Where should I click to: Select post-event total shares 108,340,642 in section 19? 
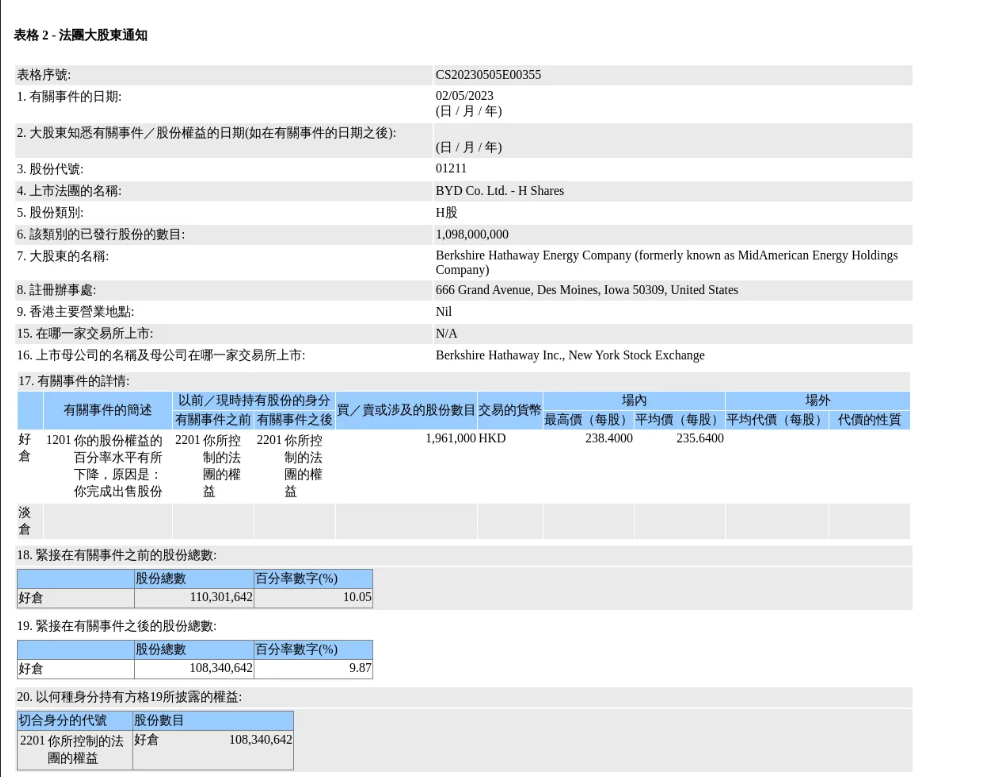click(221, 668)
